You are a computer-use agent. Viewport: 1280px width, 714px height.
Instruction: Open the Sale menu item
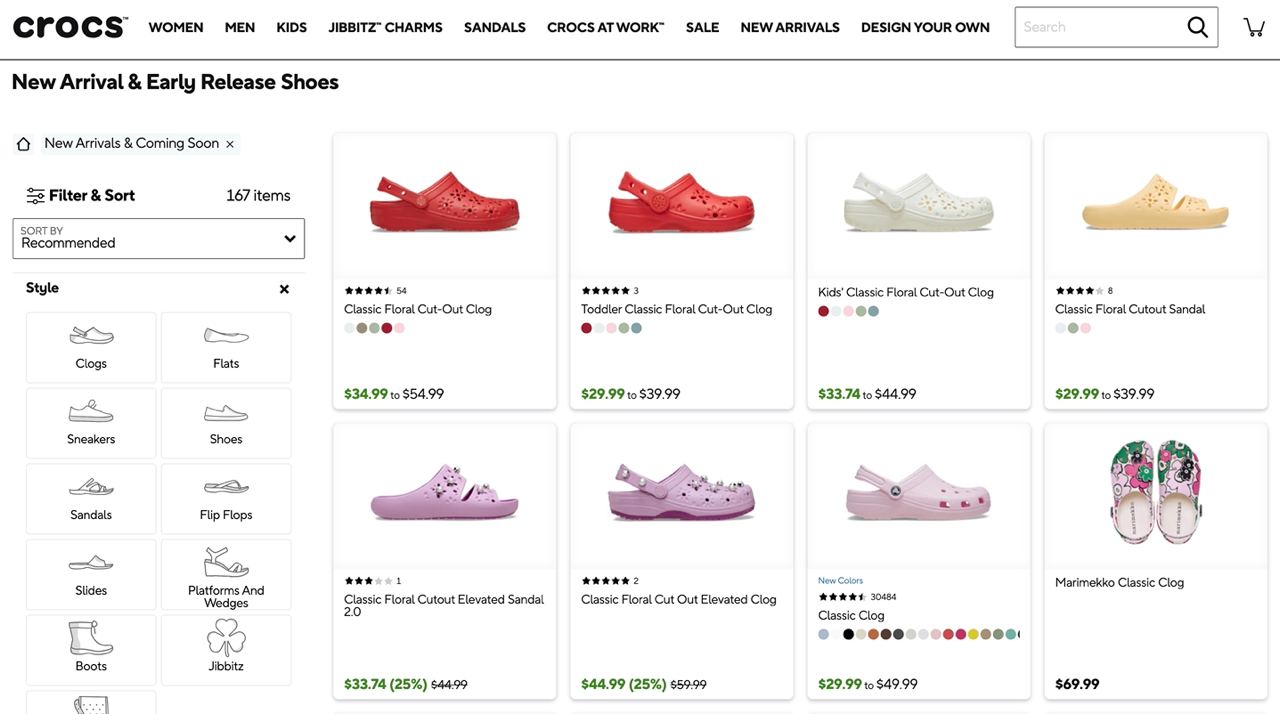point(702,27)
